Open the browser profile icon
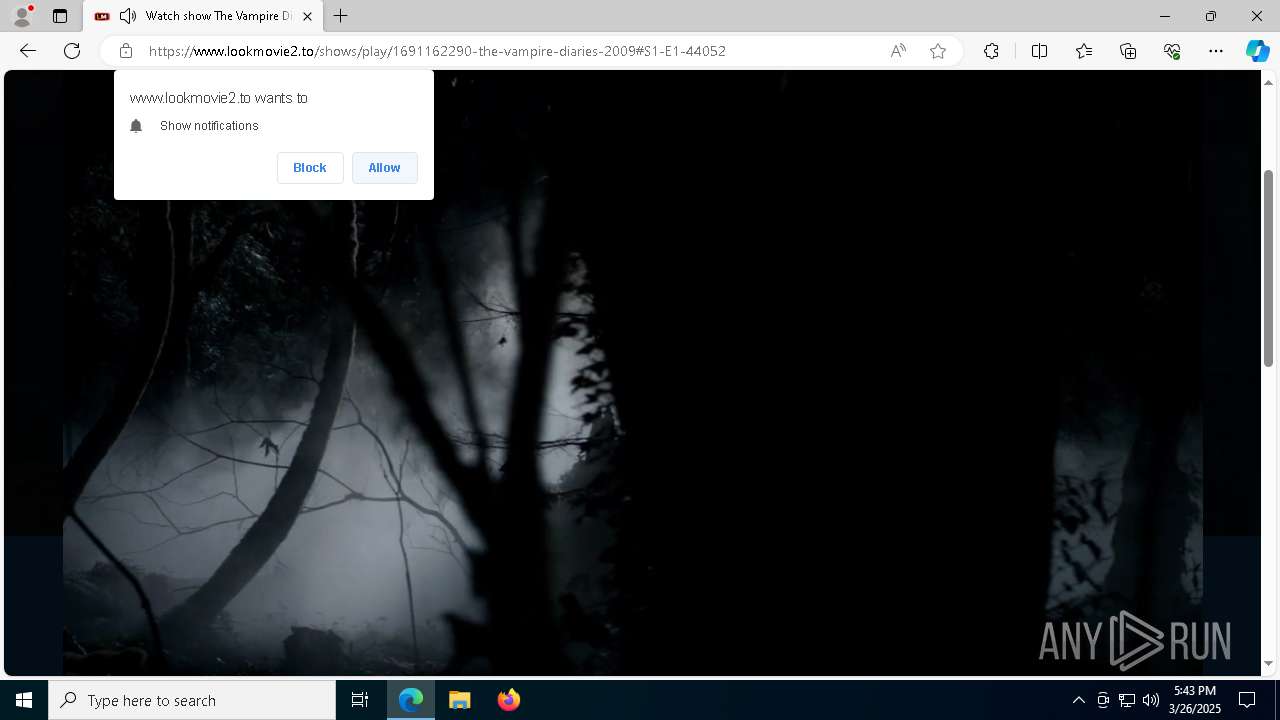Viewport: 1280px width, 720px height. [22, 16]
